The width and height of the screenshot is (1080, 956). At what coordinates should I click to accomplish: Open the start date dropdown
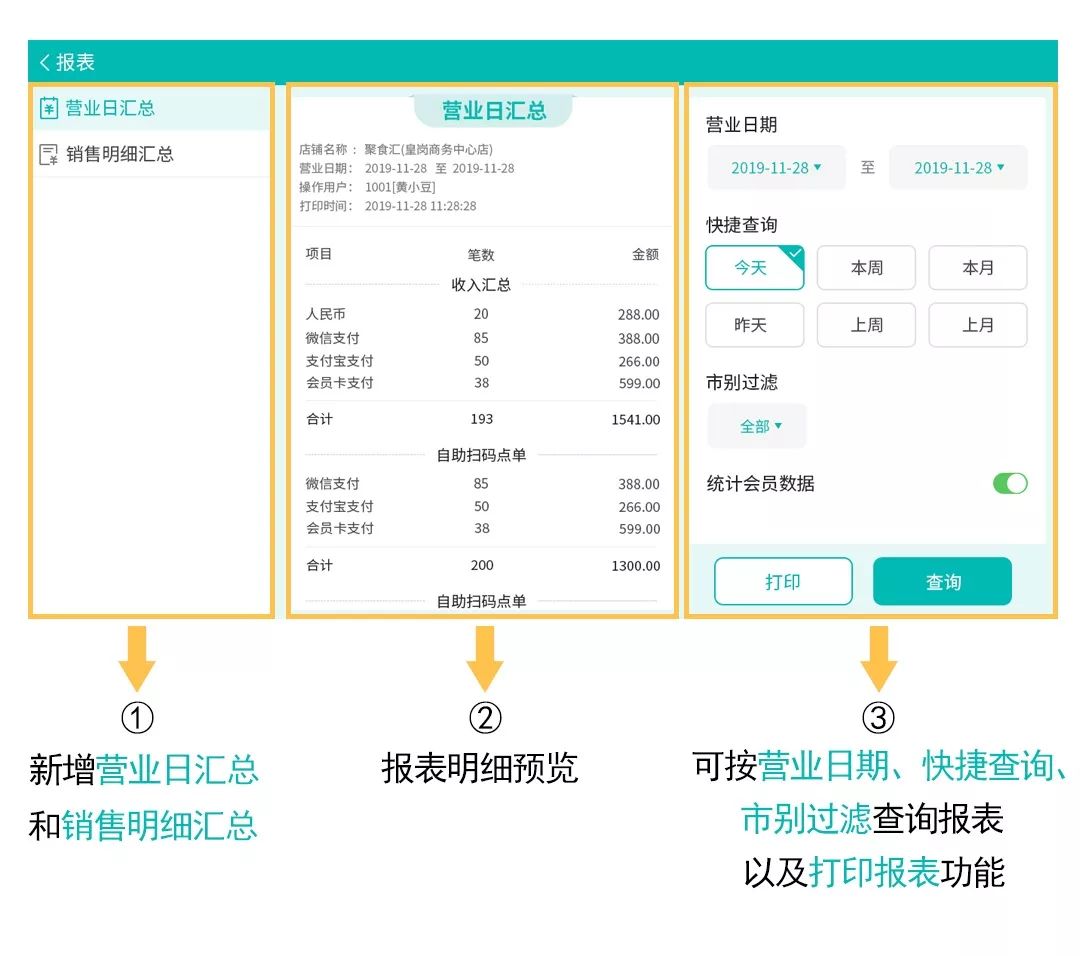click(776, 168)
